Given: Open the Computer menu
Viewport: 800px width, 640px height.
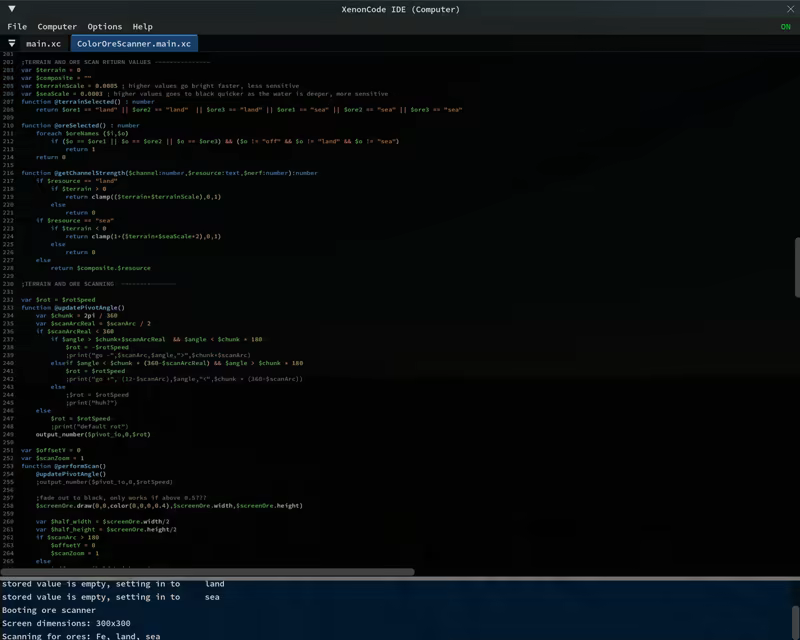Looking at the screenshot, I should point(57,27).
